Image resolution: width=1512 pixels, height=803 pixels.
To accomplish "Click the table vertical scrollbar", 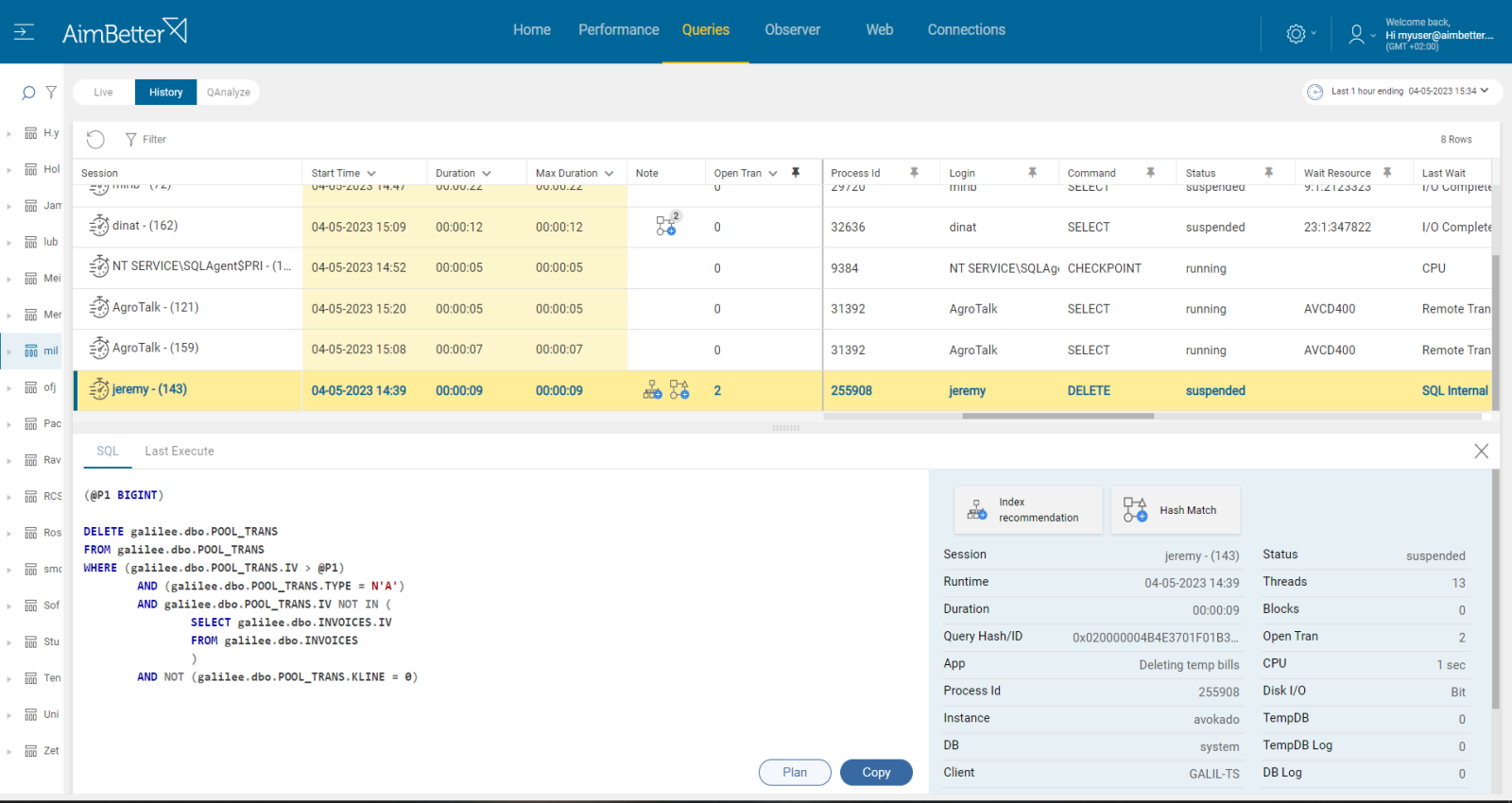I will pos(1496,331).
